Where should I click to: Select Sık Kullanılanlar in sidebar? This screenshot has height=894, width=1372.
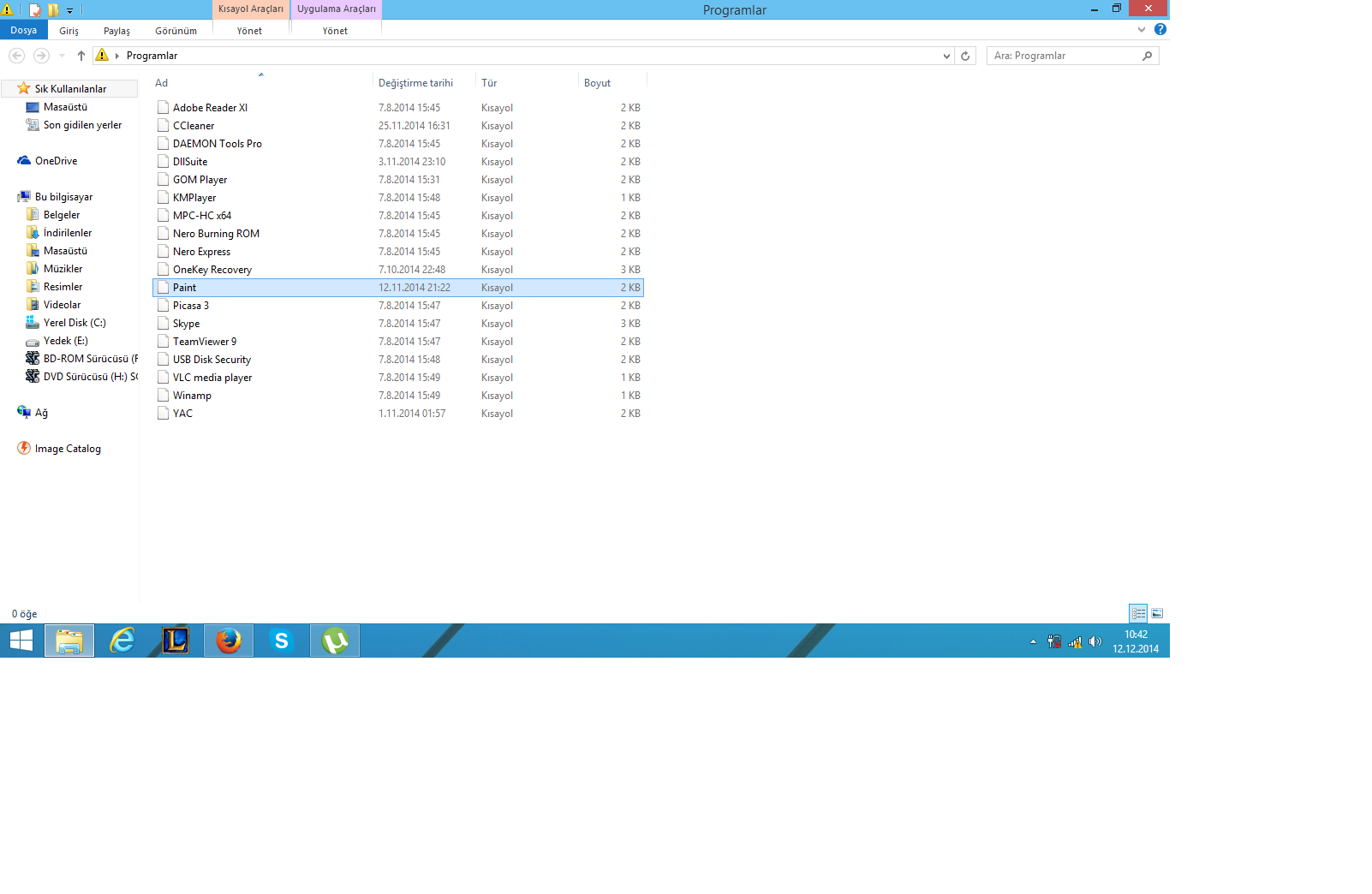[70, 89]
